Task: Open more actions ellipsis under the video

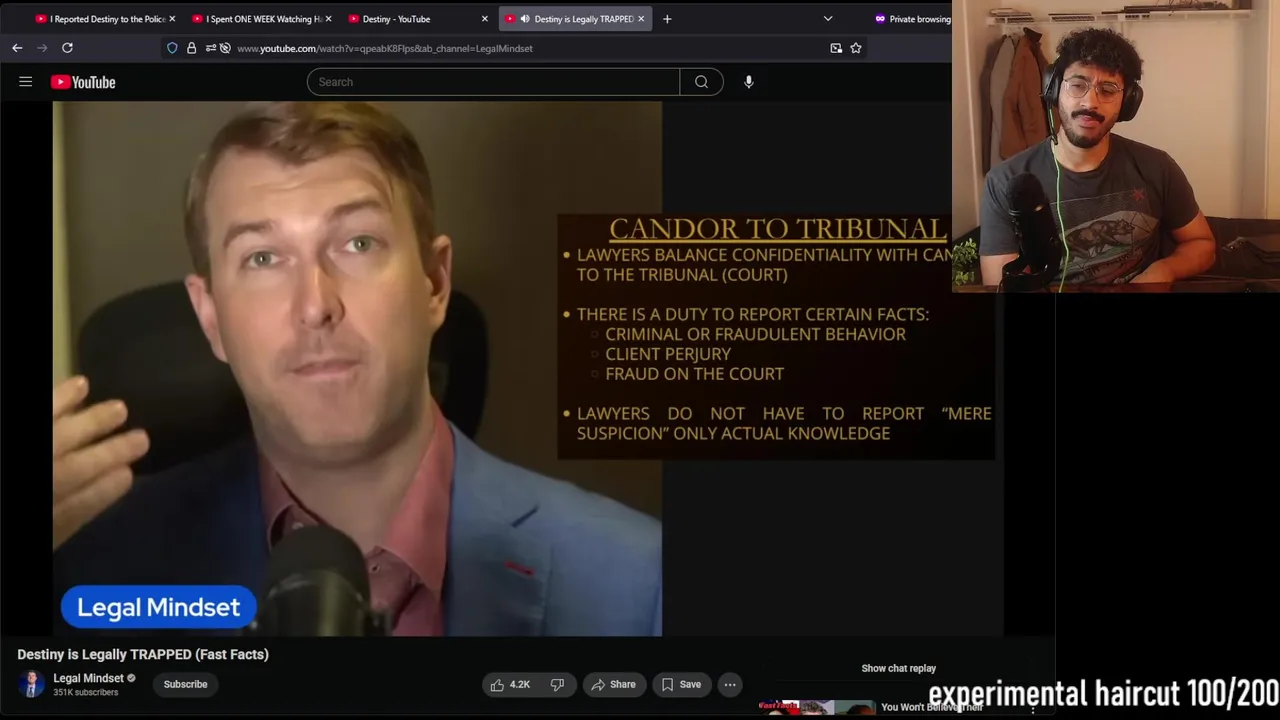Action: click(x=730, y=684)
